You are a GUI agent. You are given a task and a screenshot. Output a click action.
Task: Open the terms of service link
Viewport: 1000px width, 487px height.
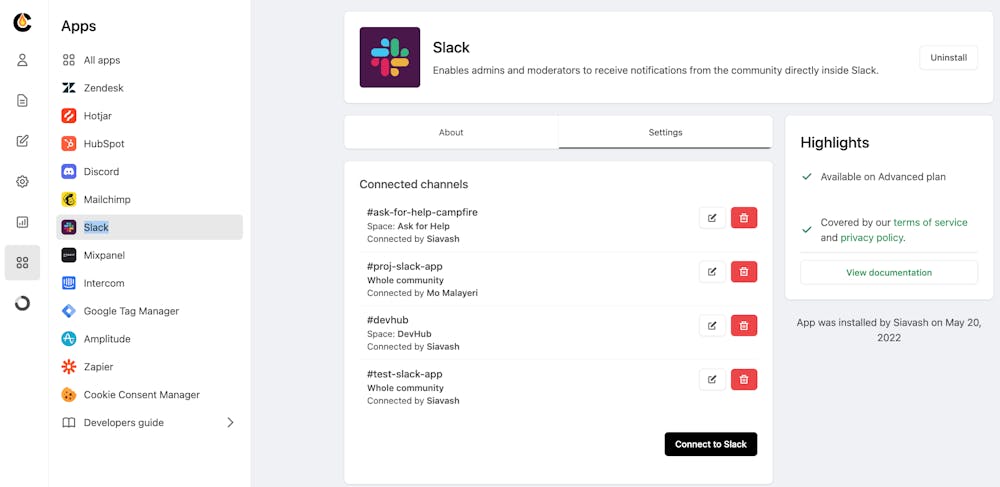tap(930, 223)
